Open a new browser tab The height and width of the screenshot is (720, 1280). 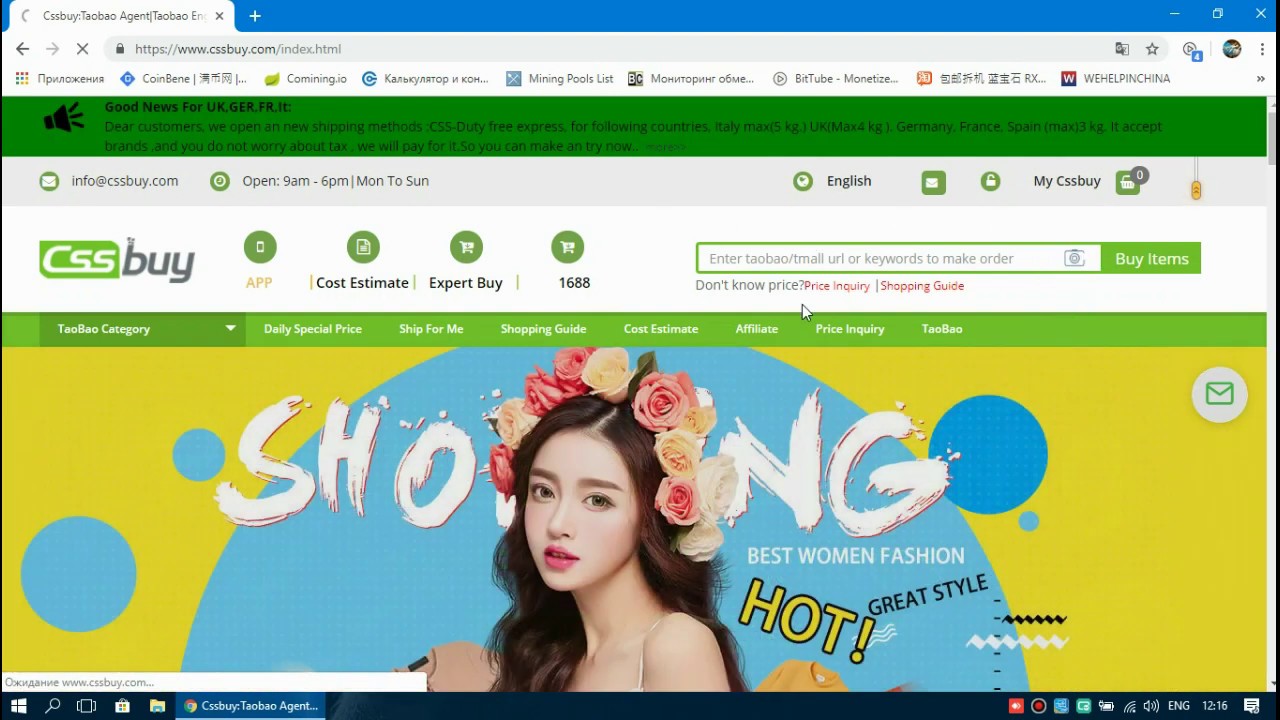255,16
